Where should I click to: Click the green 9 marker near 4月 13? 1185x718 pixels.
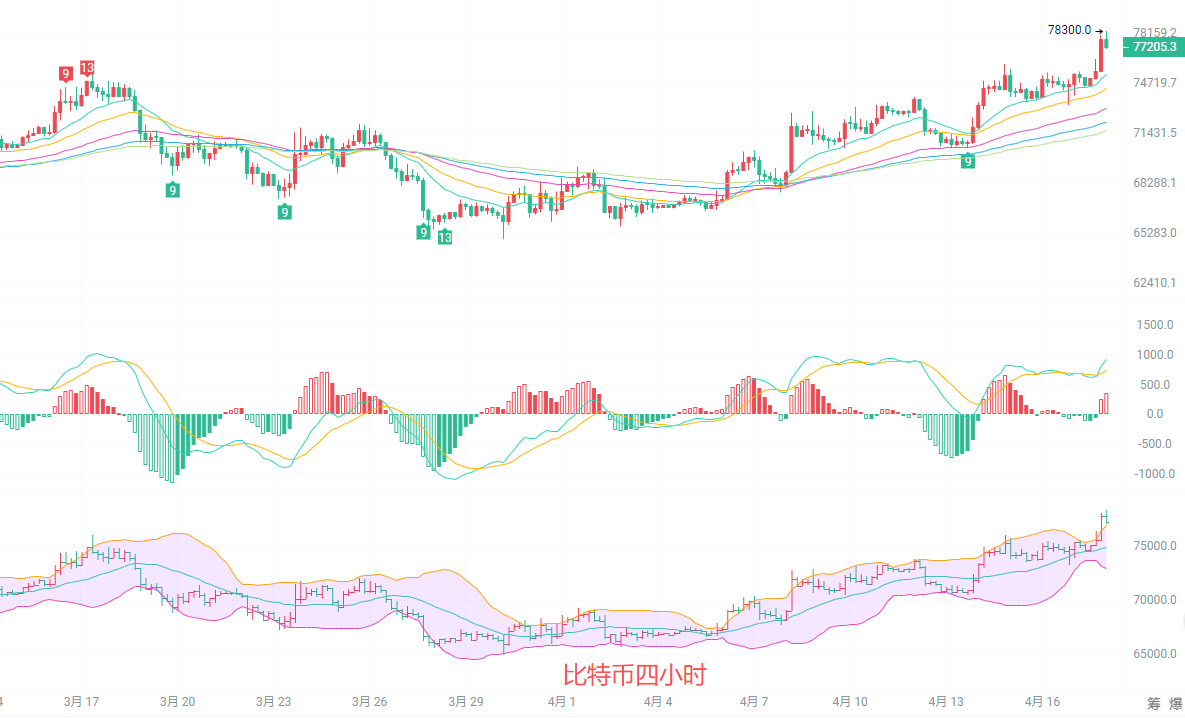tap(968, 161)
